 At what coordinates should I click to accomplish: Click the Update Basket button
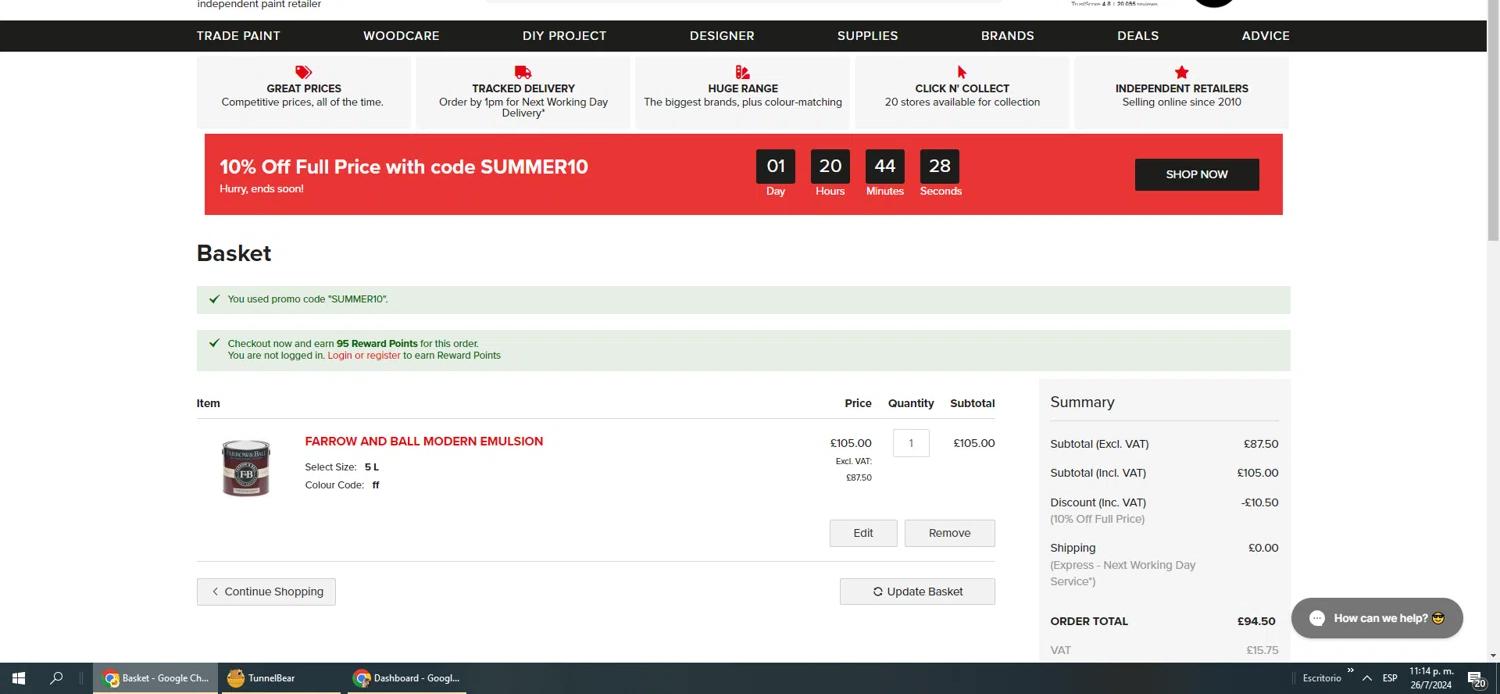coord(917,591)
